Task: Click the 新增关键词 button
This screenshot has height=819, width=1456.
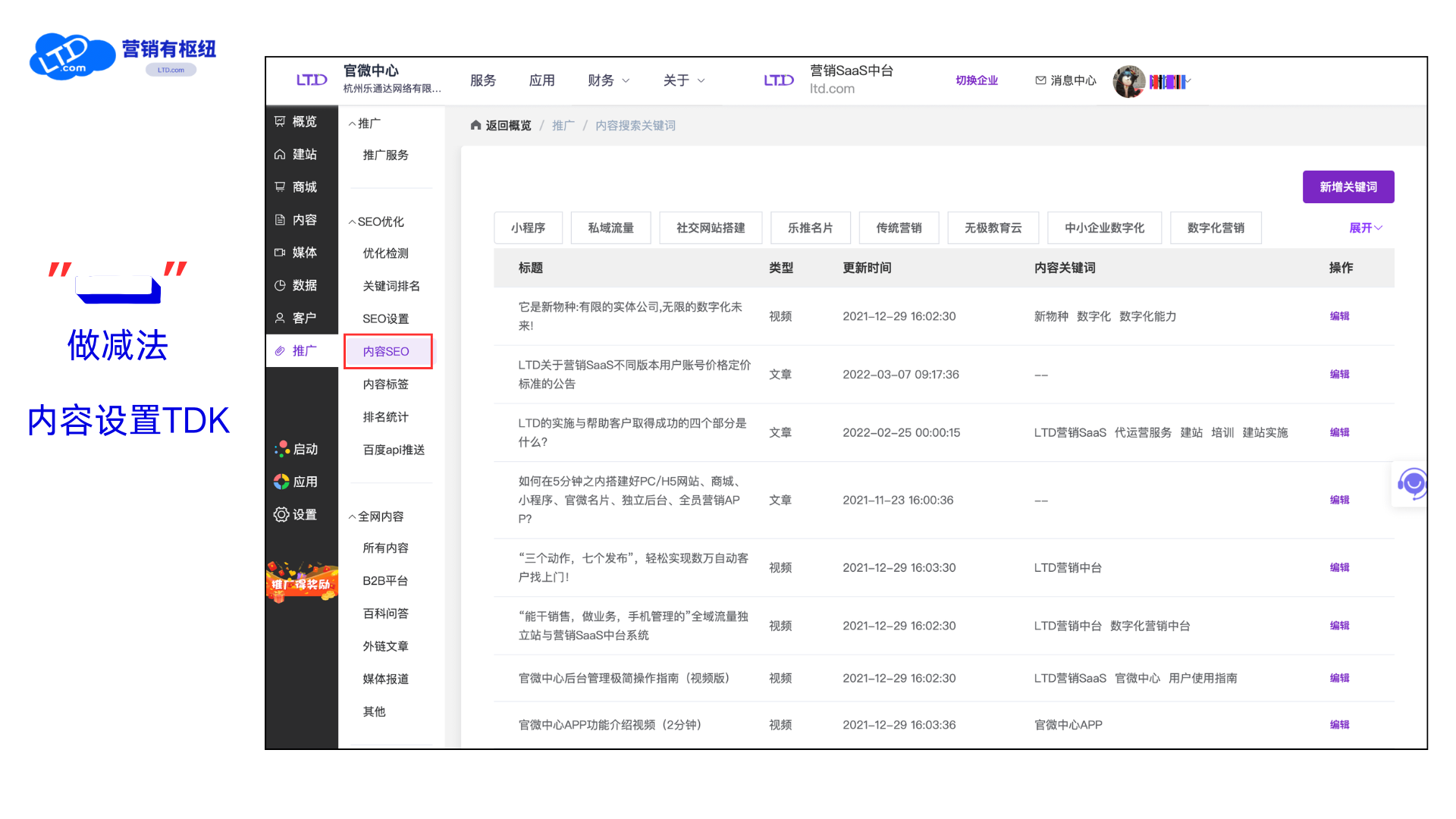Action: 1348,187
